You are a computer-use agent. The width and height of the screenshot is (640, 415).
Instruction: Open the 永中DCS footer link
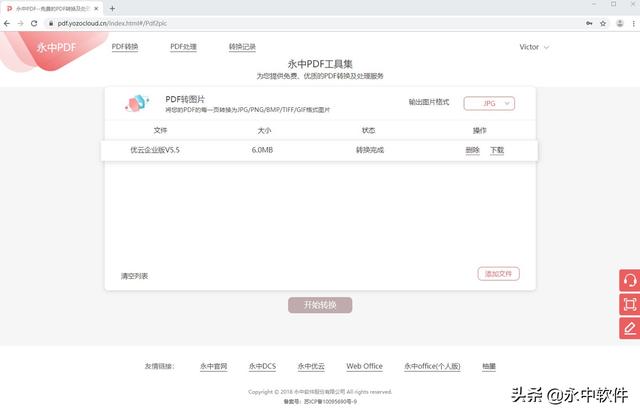pyautogui.click(x=262, y=366)
